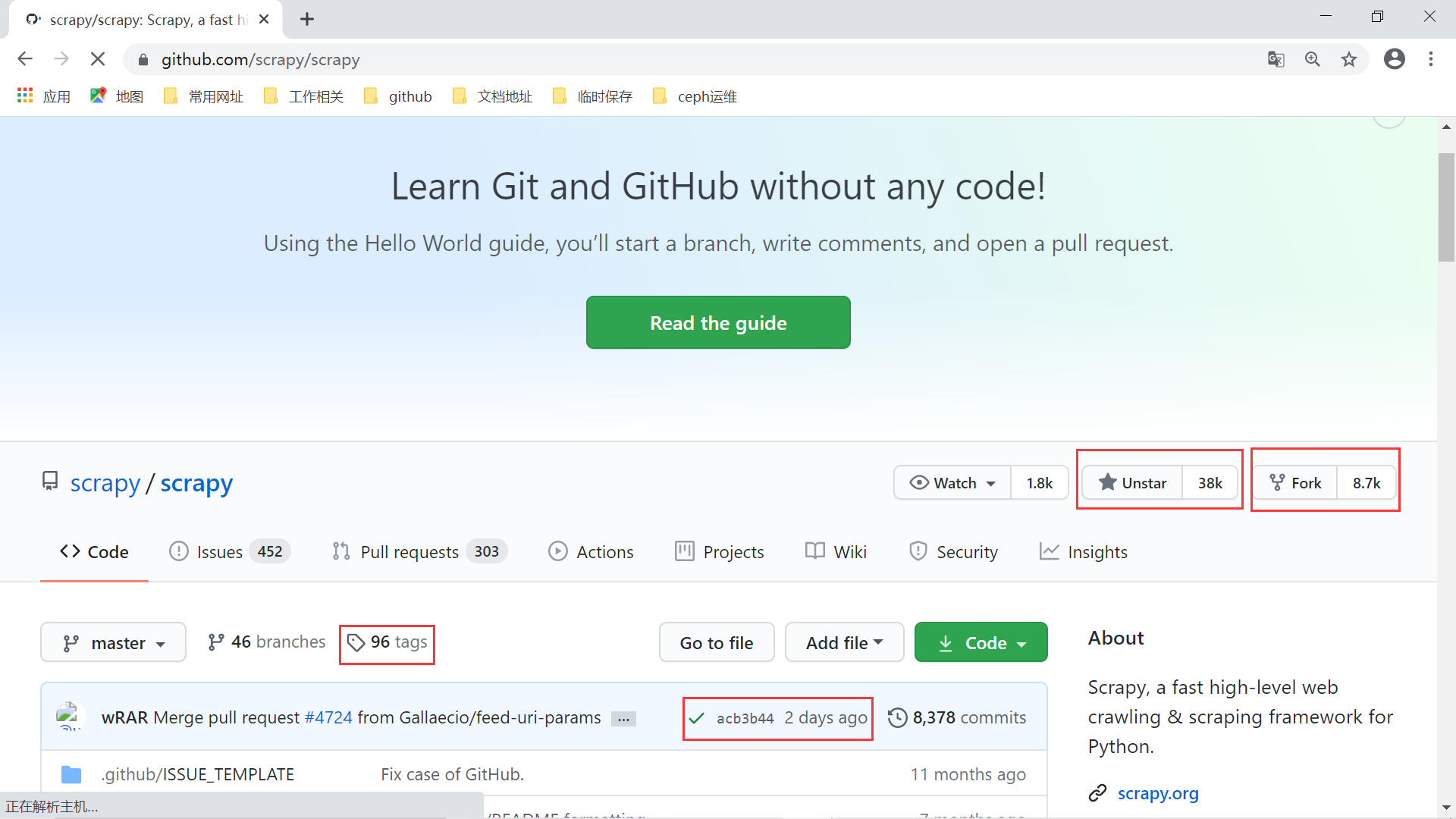Open the Security tab
The height and width of the screenshot is (819, 1456).
point(953,552)
